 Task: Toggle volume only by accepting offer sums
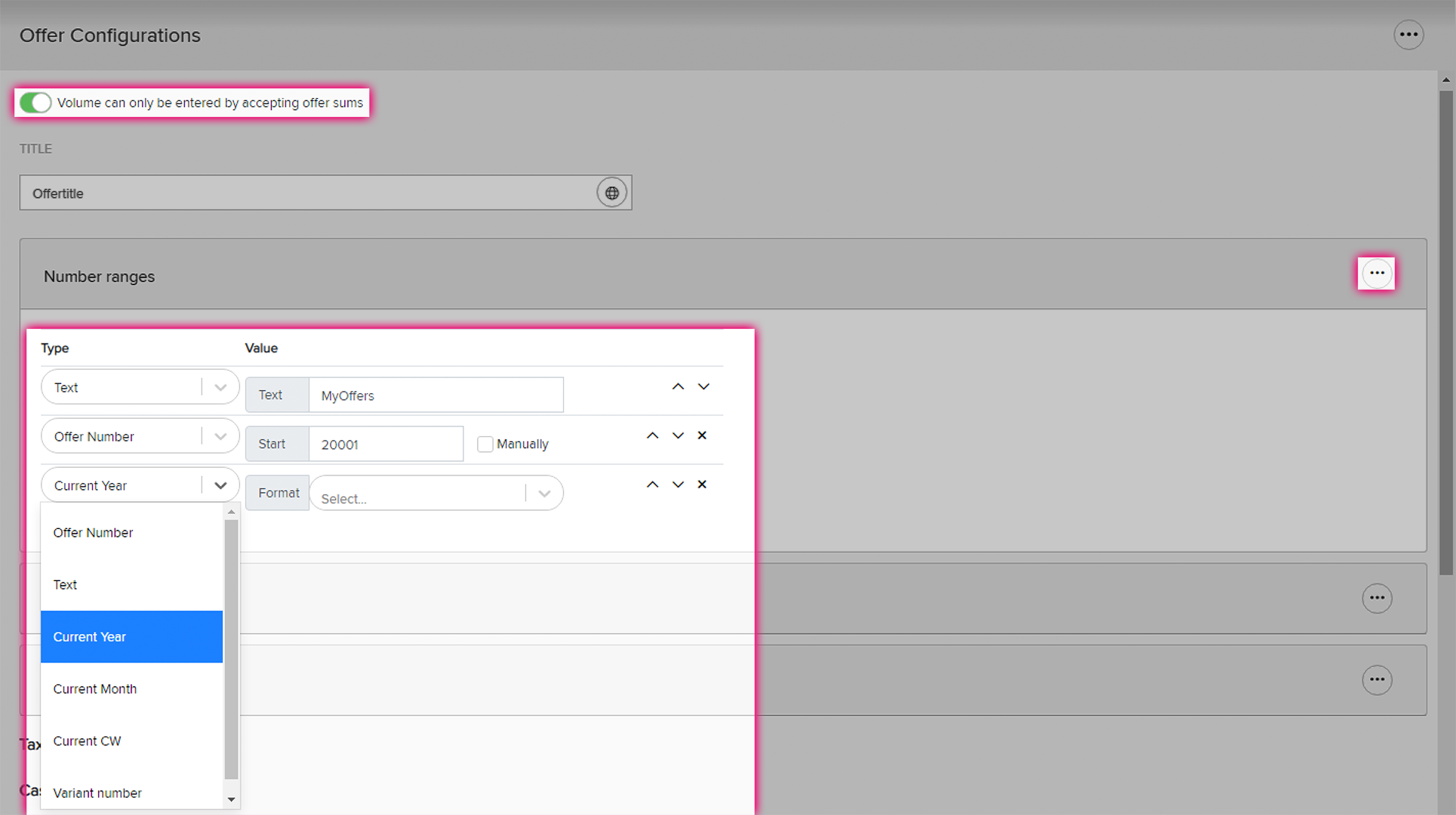click(x=35, y=103)
